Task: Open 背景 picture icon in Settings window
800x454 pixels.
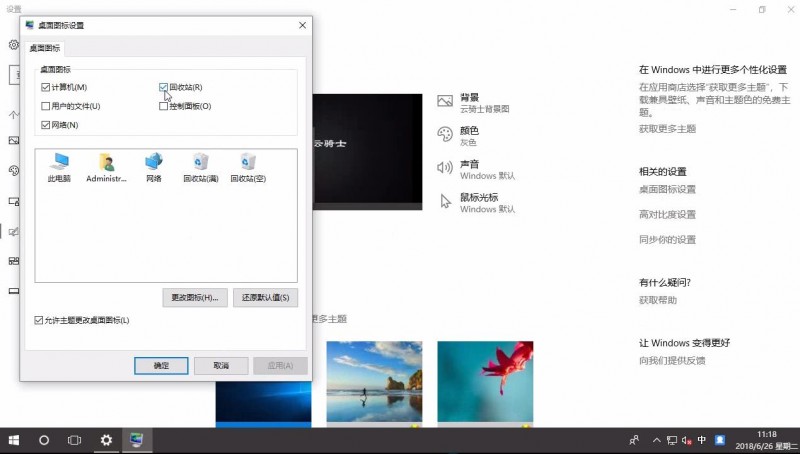Action: tap(445, 101)
